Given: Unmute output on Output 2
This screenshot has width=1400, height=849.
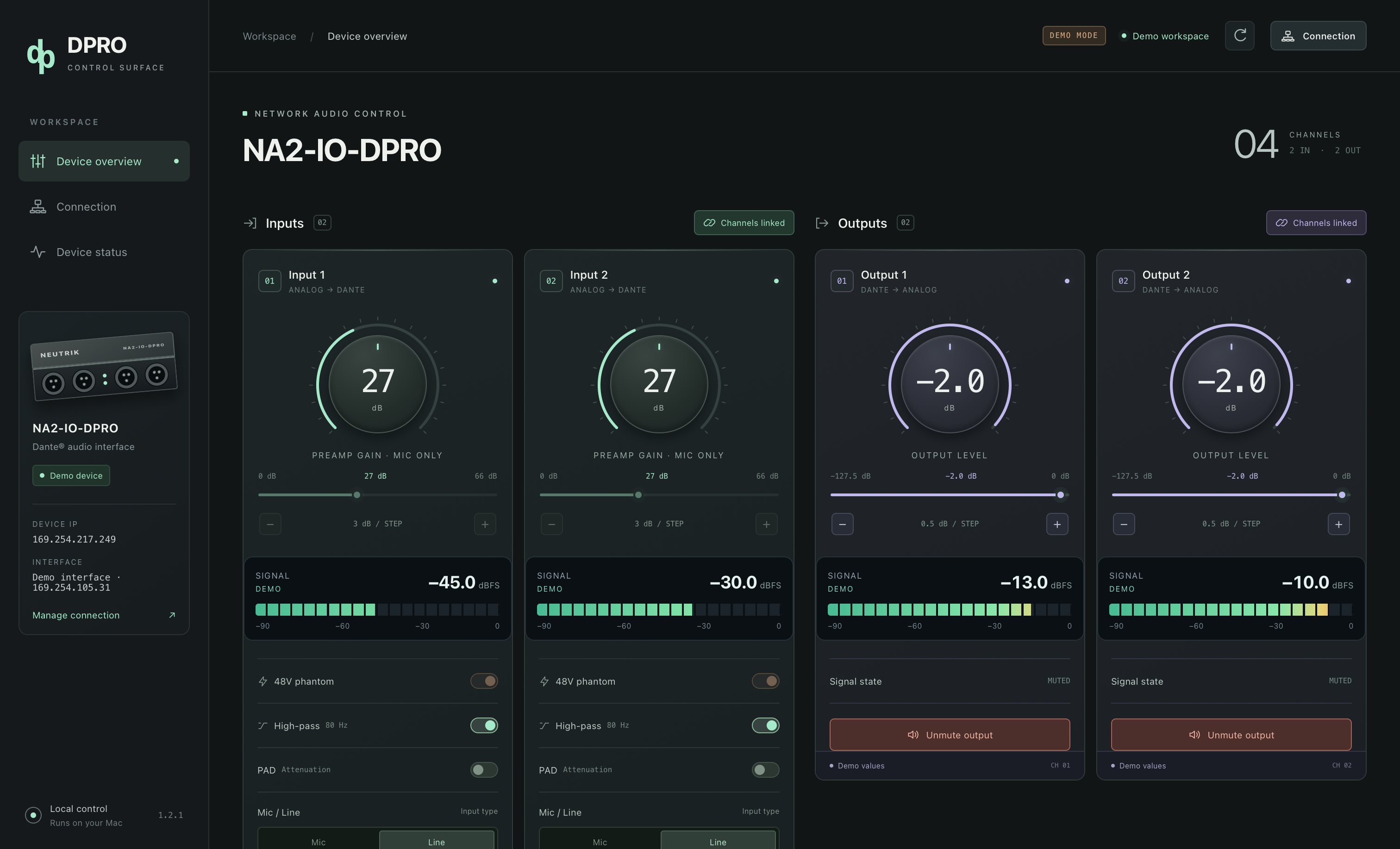Looking at the screenshot, I should click(x=1231, y=734).
